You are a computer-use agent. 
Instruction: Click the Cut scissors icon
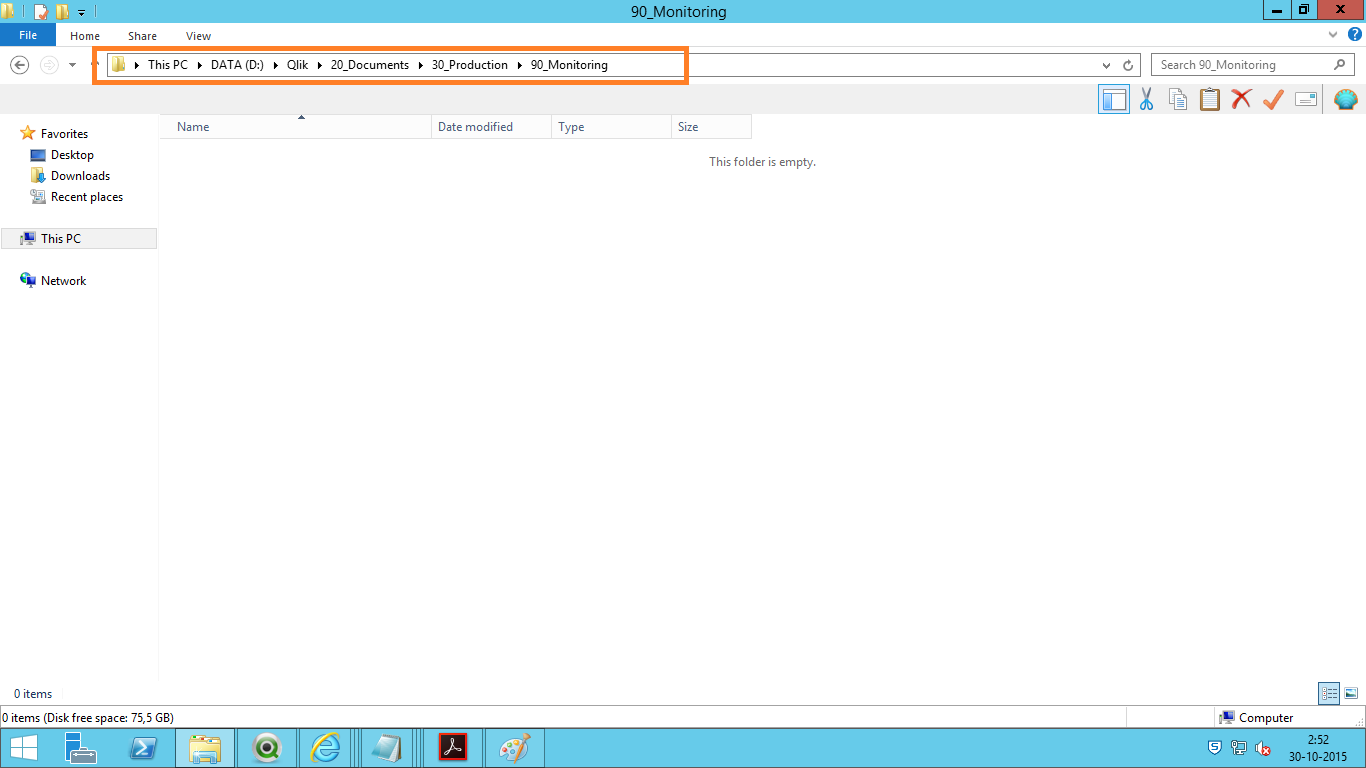click(x=1146, y=99)
